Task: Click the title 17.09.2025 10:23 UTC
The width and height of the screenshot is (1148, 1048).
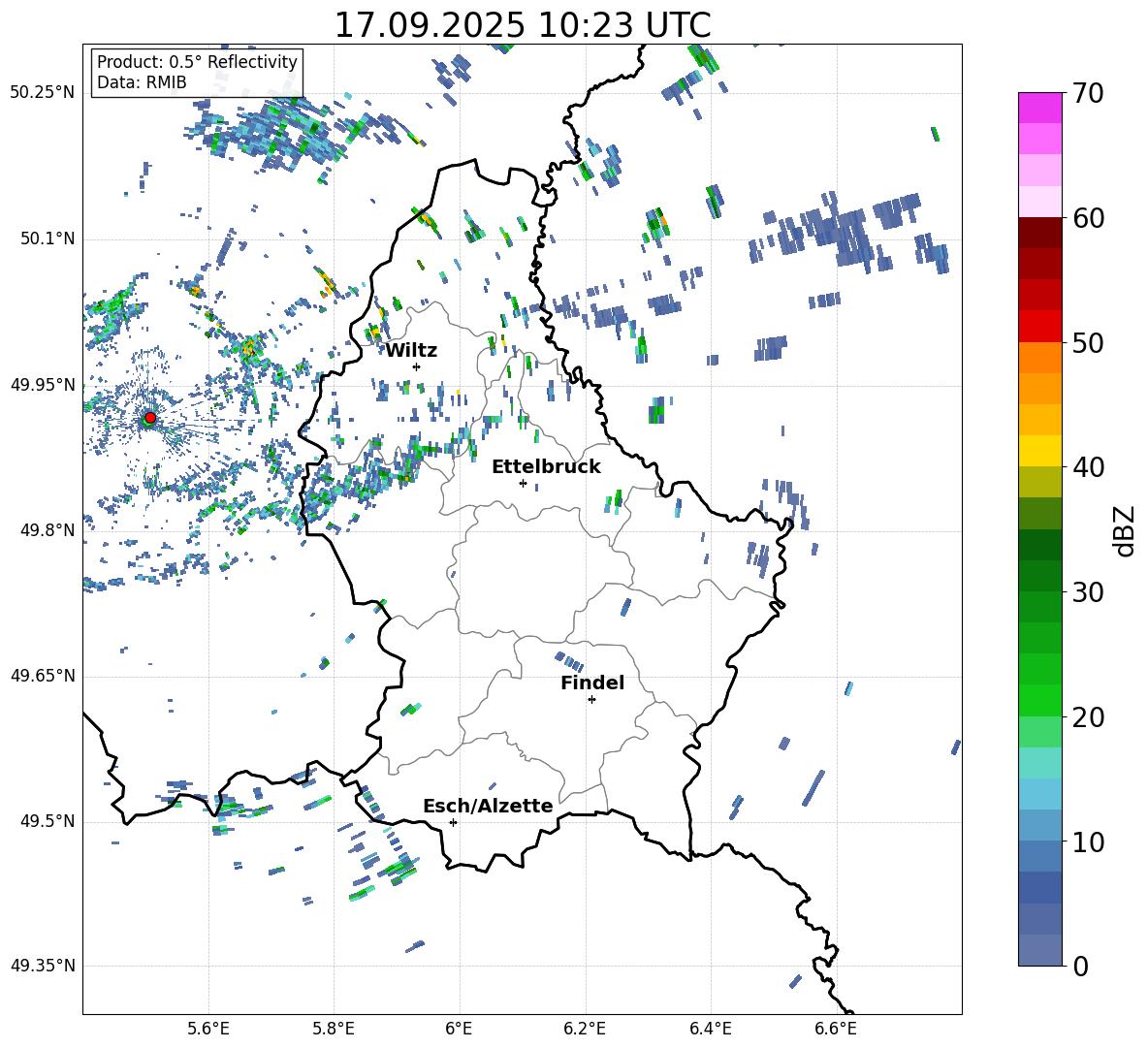Action: [x=523, y=25]
